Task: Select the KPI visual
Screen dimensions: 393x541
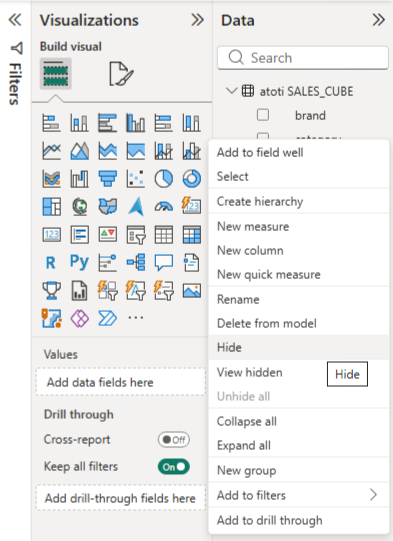Action: click(x=107, y=235)
